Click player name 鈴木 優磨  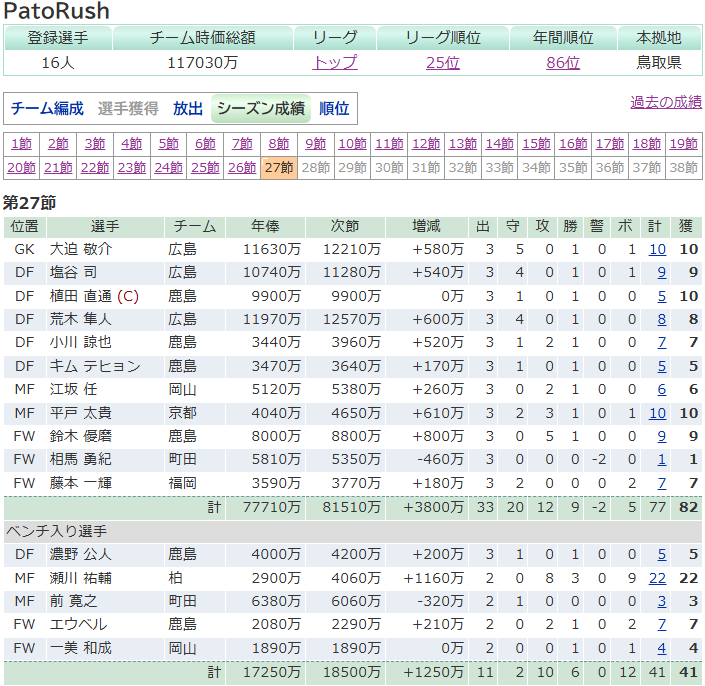coord(80,436)
